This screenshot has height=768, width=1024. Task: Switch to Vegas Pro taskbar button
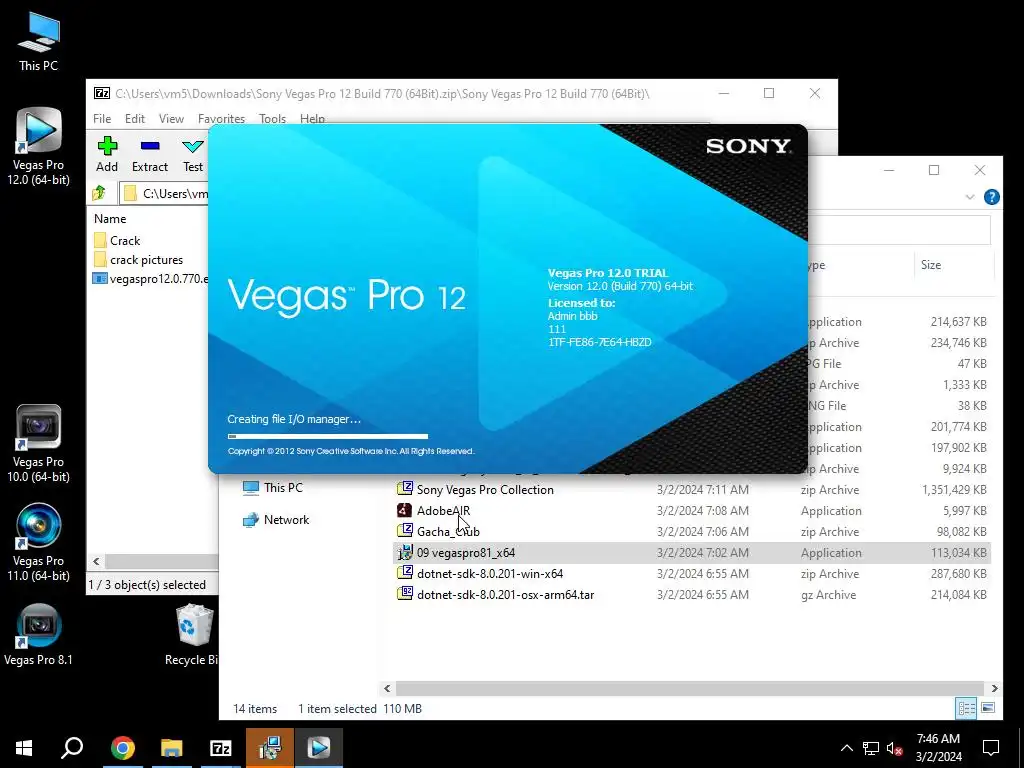click(319, 748)
